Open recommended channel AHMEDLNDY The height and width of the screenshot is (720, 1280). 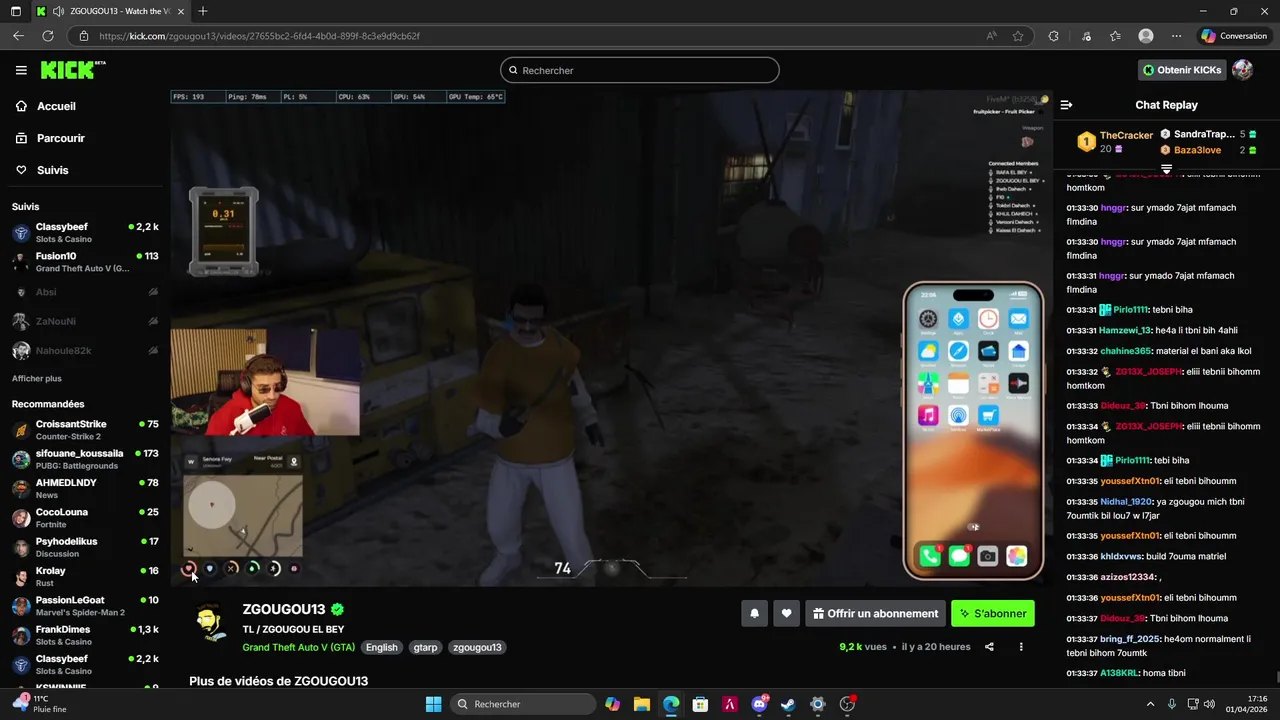point(84,488)
